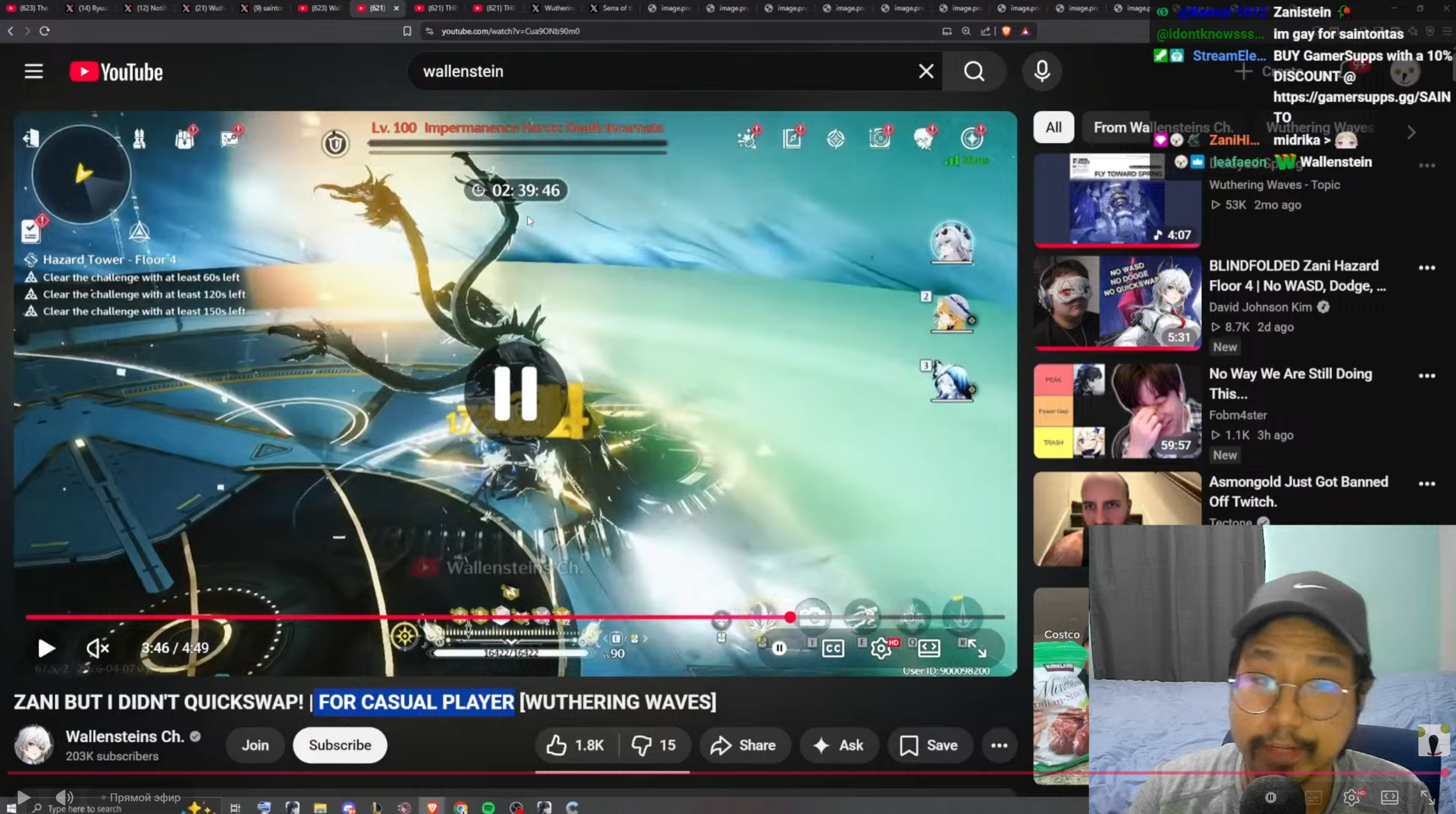Viewport: 1456px width, 814px height.
Task: Like the video with 1.8K likes
Action: tap(576, 745)
